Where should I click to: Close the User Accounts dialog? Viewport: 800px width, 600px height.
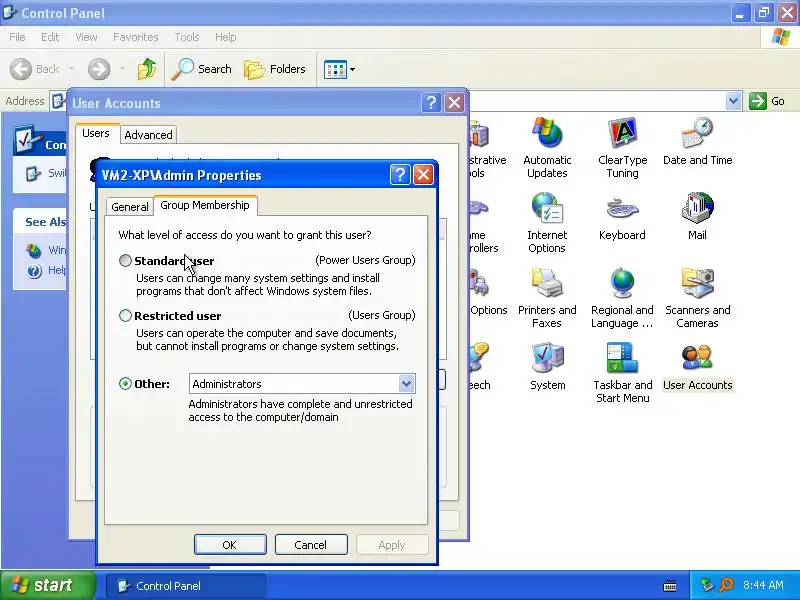(x=454, y=103)
